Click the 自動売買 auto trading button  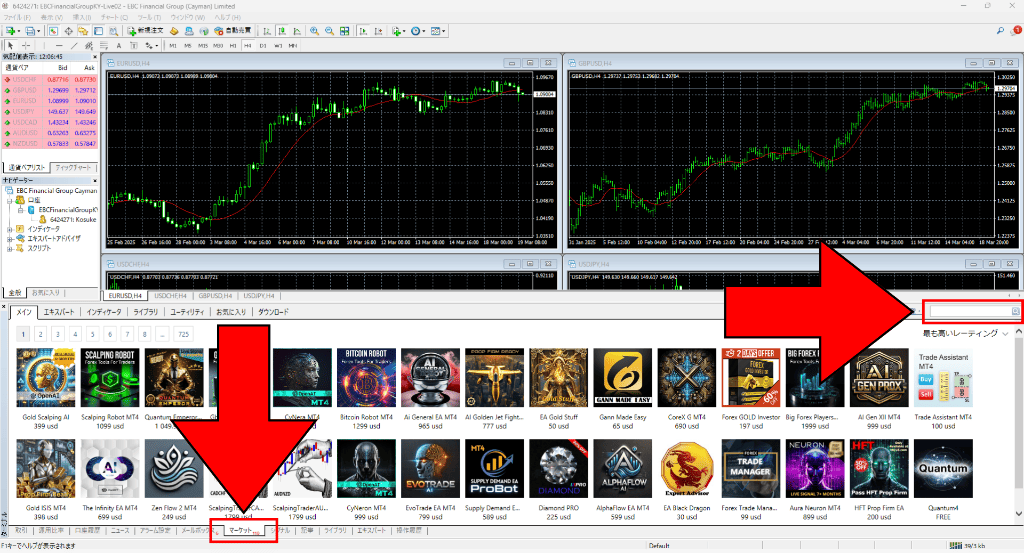click(x=234, y=31)
